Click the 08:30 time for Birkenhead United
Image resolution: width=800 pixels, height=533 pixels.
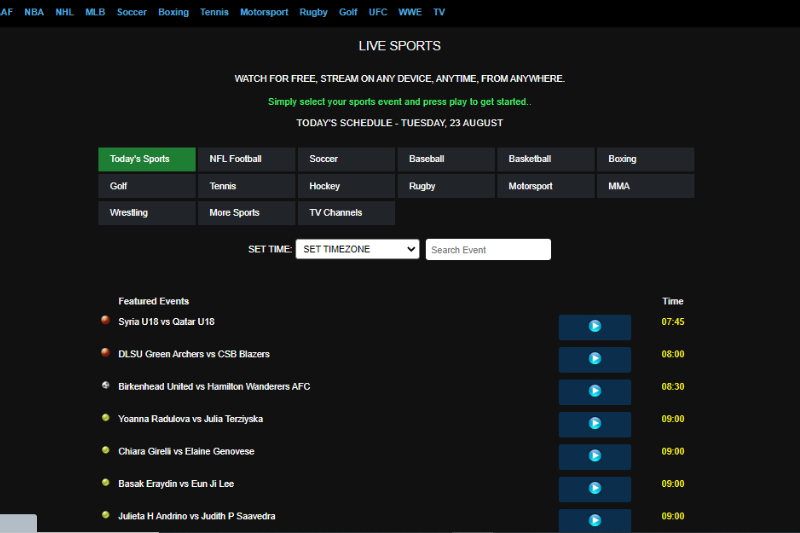click(673, 387)
